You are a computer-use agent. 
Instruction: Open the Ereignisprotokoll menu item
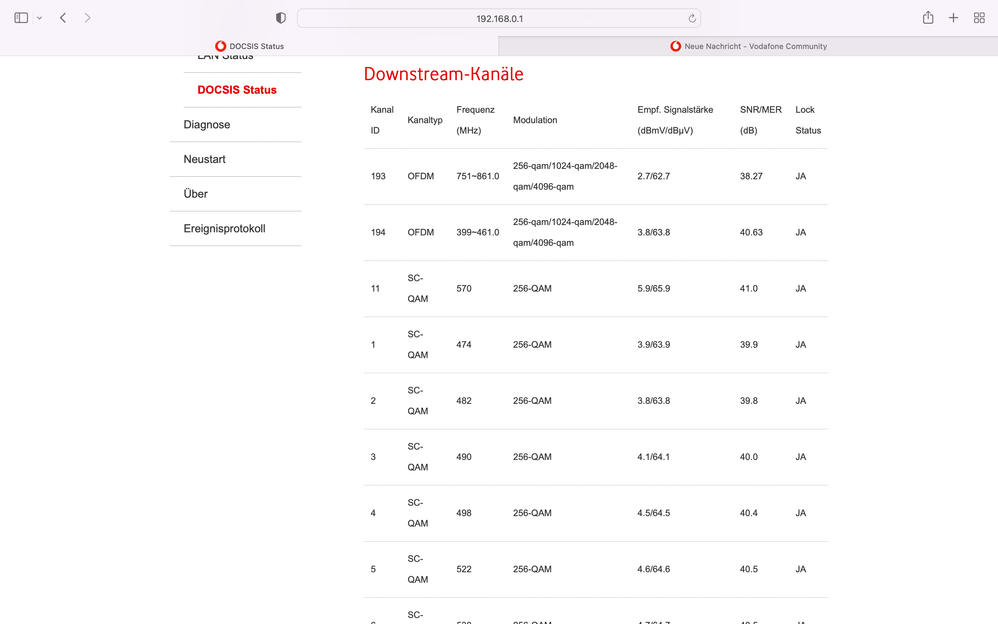(x=224, y=229)
